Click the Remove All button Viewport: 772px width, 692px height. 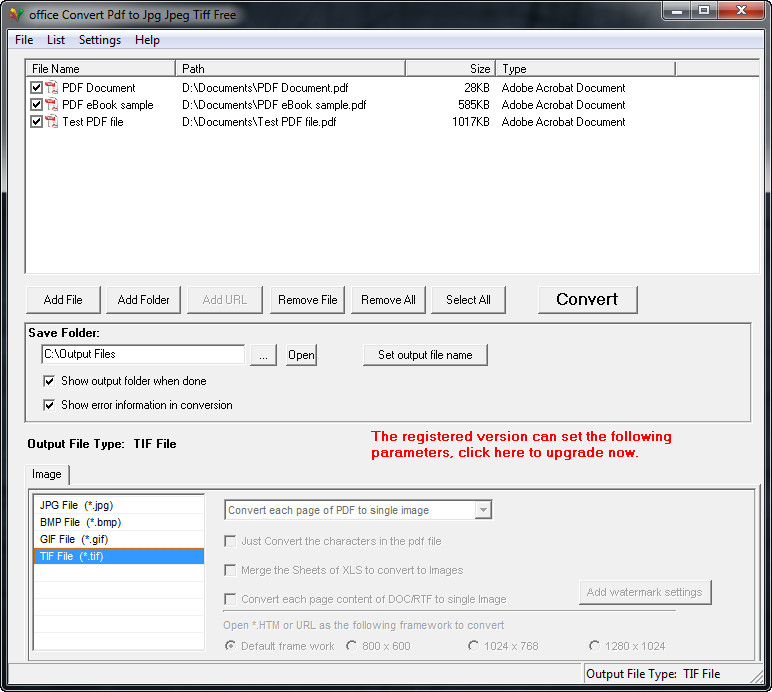[x=388, y=300]
